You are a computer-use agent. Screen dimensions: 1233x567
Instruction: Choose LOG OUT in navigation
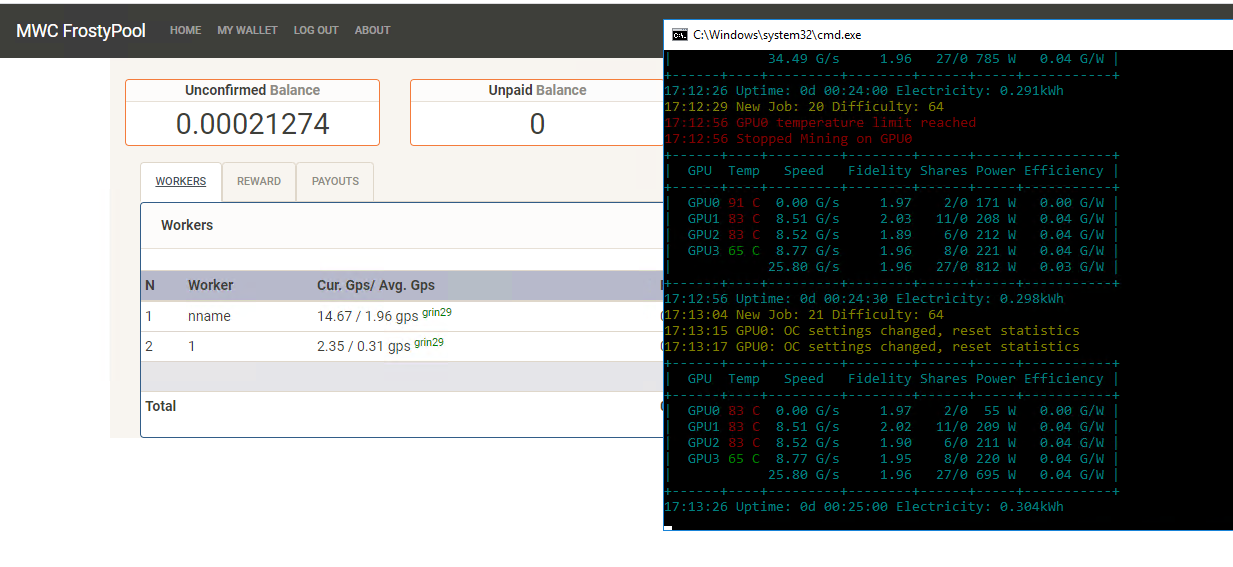(x=316, y=30)
